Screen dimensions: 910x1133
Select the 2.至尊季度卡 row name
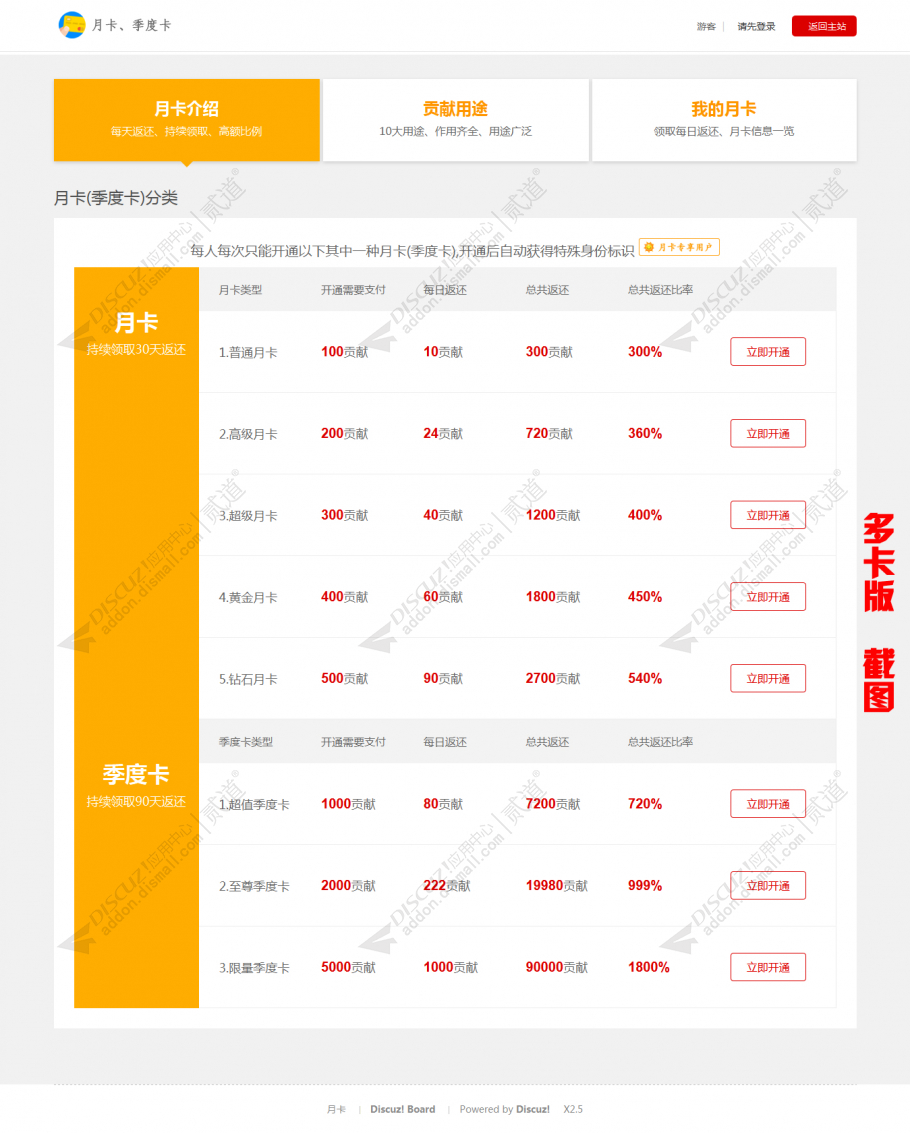[254, 887]
